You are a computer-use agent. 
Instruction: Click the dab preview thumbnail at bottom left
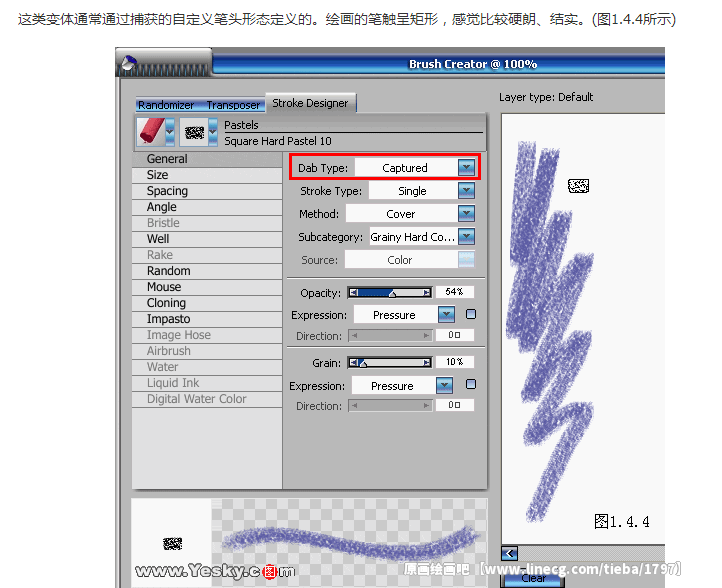172,544
